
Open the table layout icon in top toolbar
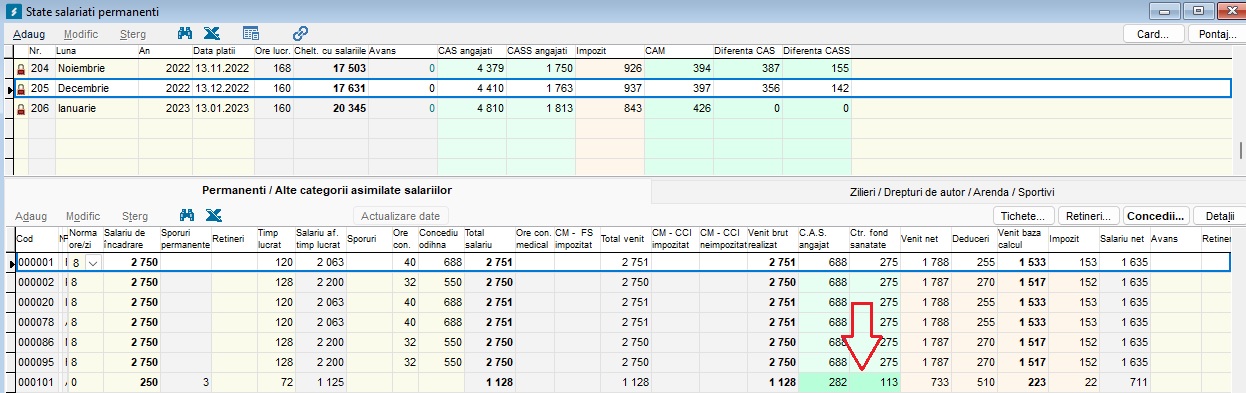point(250,33)
